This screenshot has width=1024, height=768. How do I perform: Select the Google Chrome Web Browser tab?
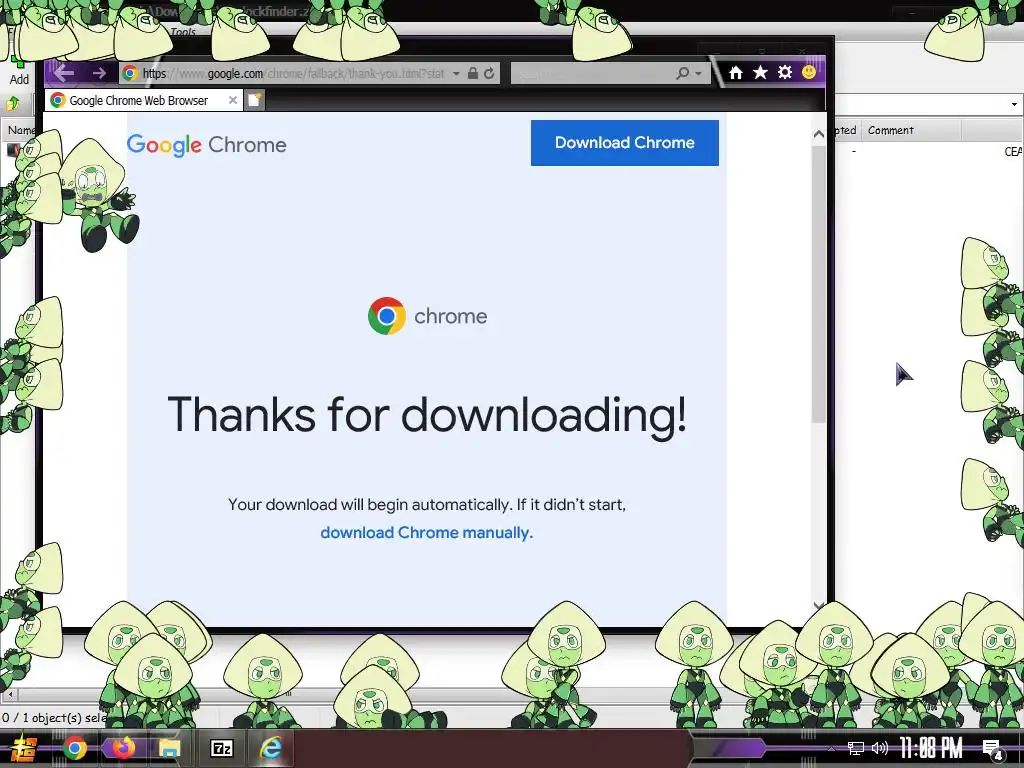tap(144, 100)
